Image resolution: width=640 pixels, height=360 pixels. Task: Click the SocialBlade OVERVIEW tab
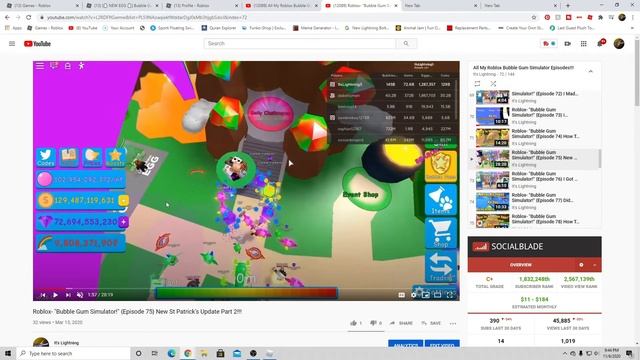coord(521,265)
